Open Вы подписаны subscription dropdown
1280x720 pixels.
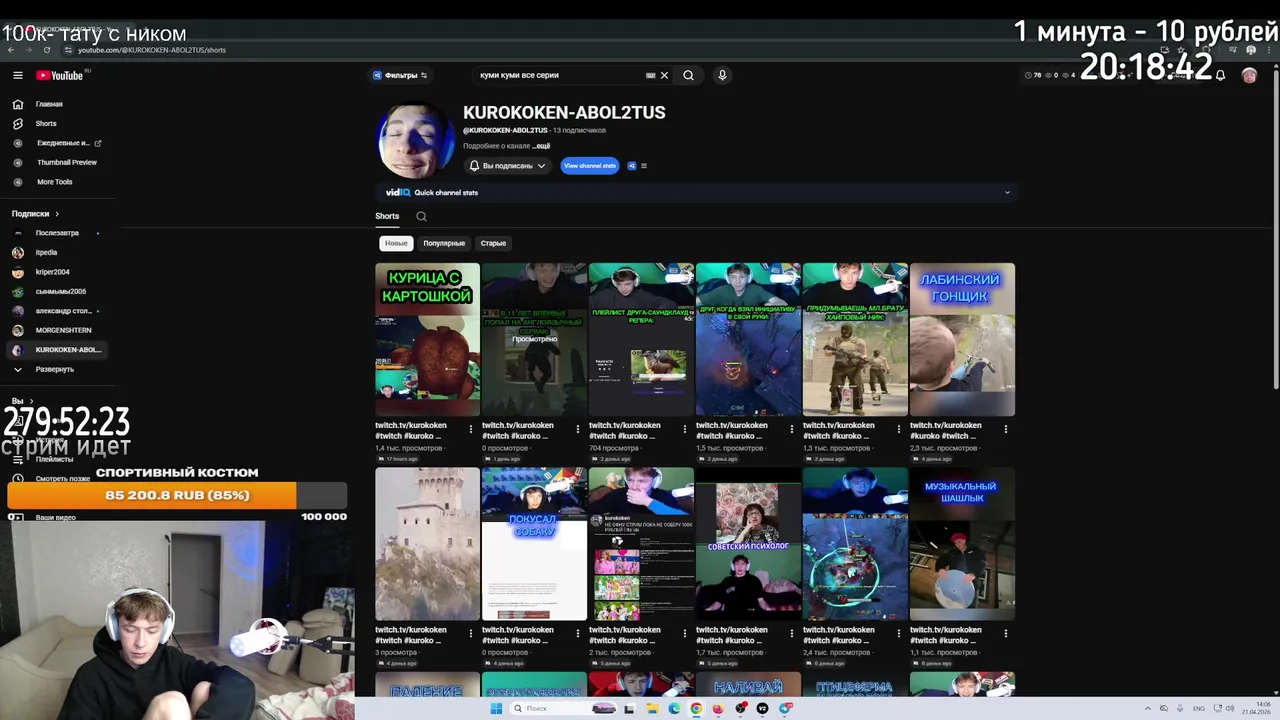coord(507,166)
